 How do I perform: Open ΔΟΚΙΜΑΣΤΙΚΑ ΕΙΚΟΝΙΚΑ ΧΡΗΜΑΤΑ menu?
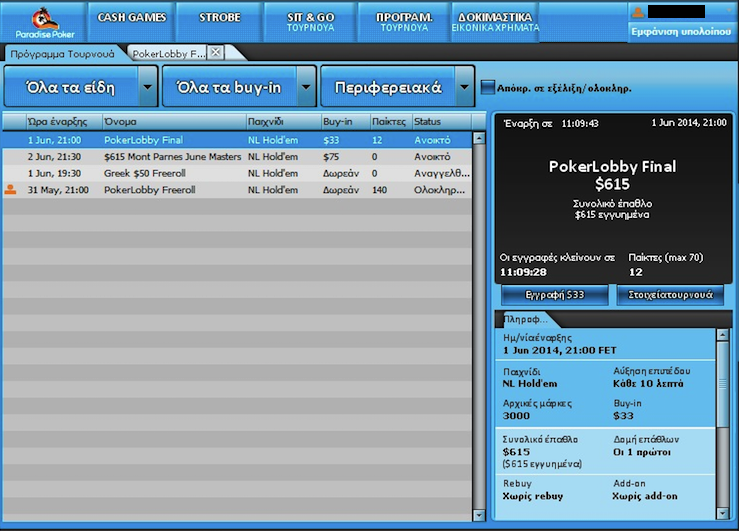point(495,22)
